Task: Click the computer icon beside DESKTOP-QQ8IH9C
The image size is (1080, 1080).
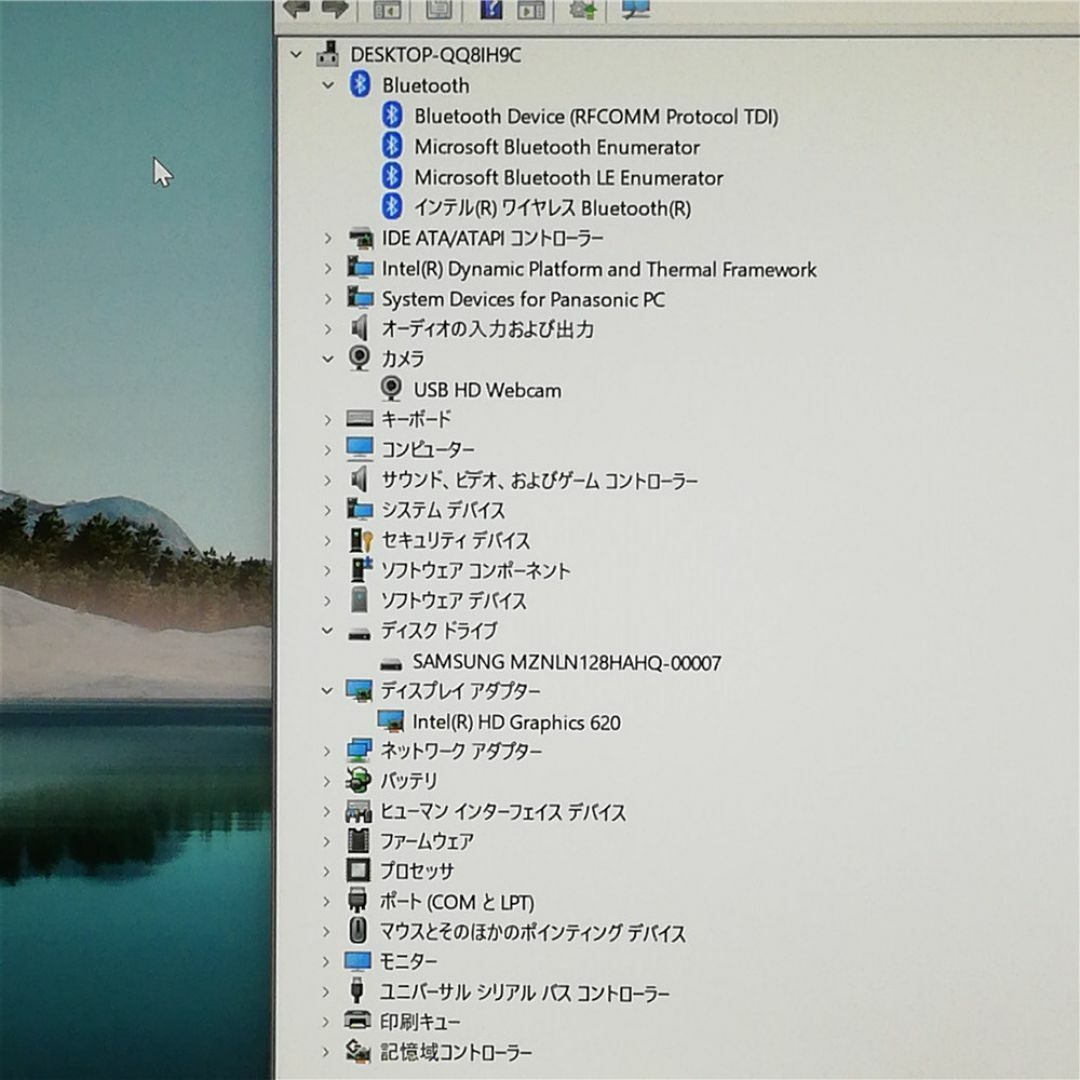Action: (x=328, y=54)
